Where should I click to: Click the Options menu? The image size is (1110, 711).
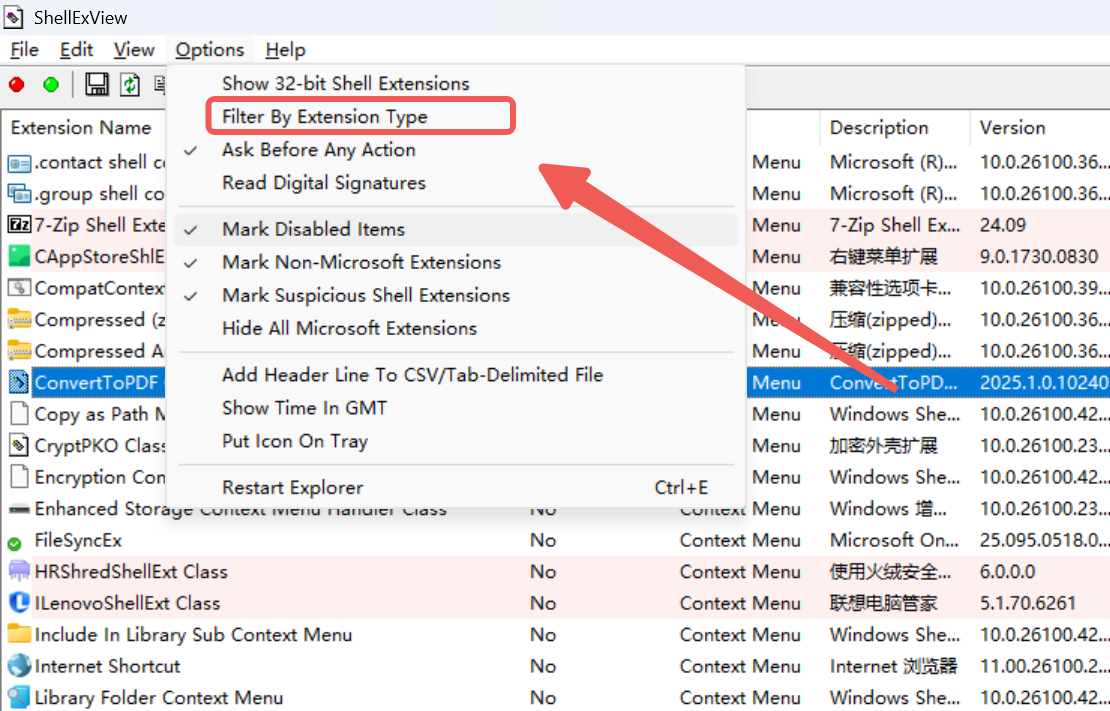pos(210,50)
